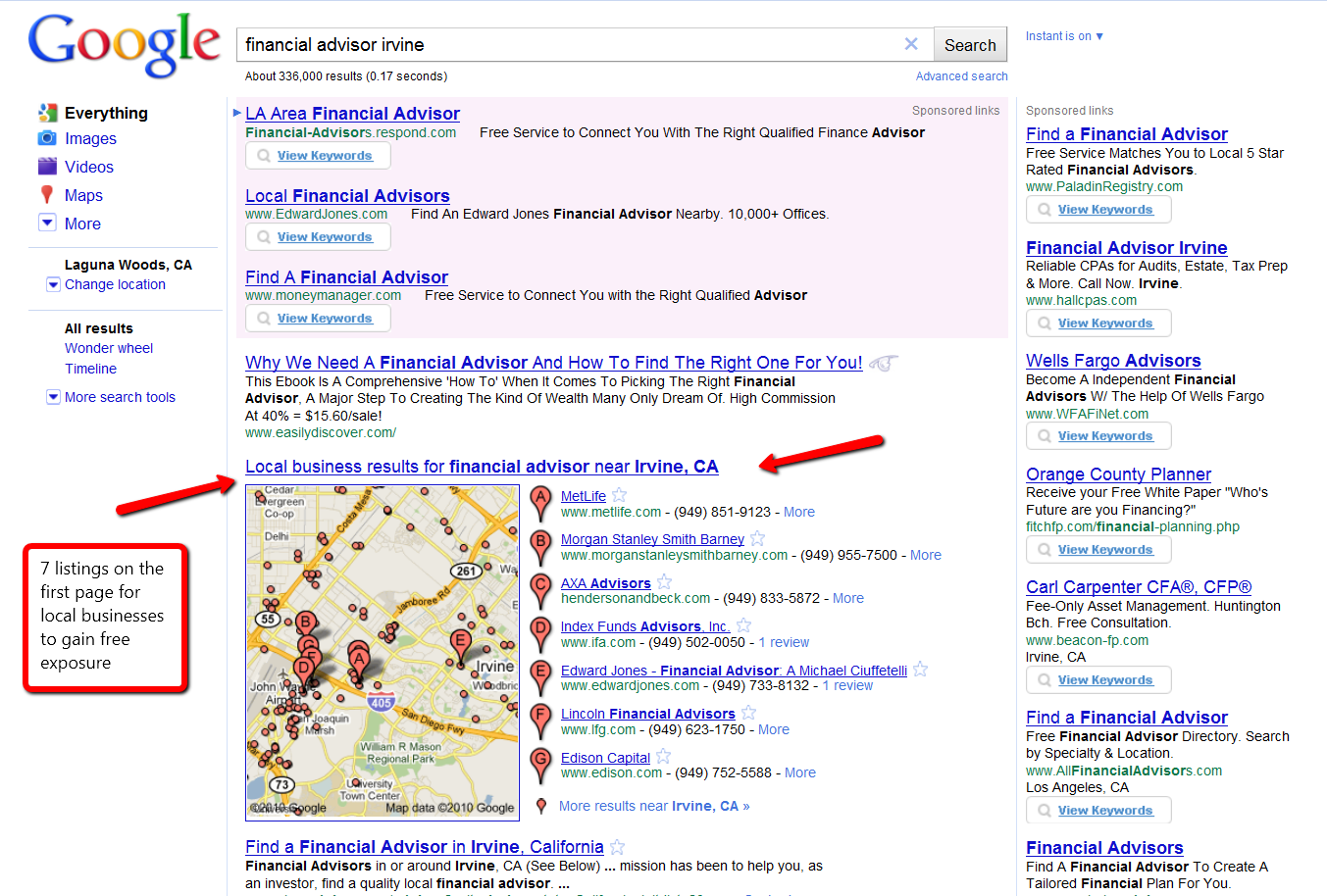View Keywords for WFAFiNet.com ad
This screenshot has width=1327, height=896.
pos(1098,435)
